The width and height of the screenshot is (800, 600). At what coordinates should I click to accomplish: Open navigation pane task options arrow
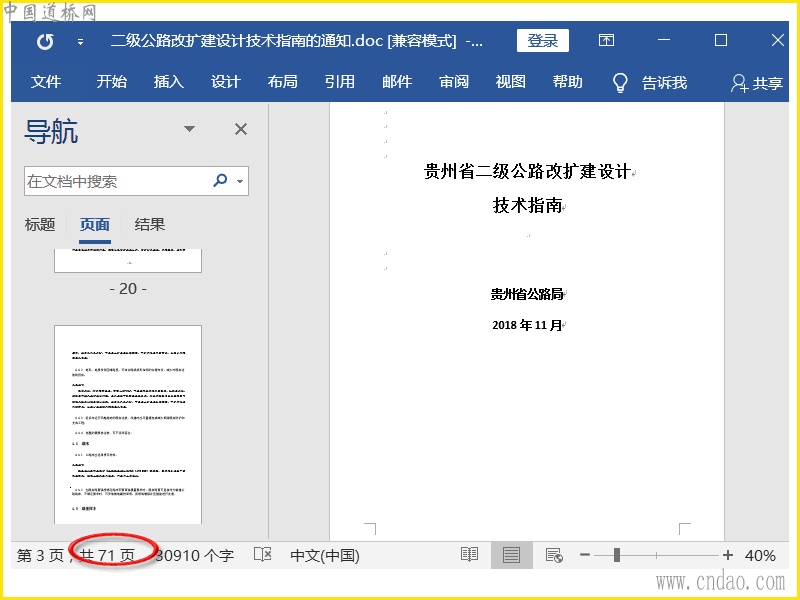coord(189,129)
